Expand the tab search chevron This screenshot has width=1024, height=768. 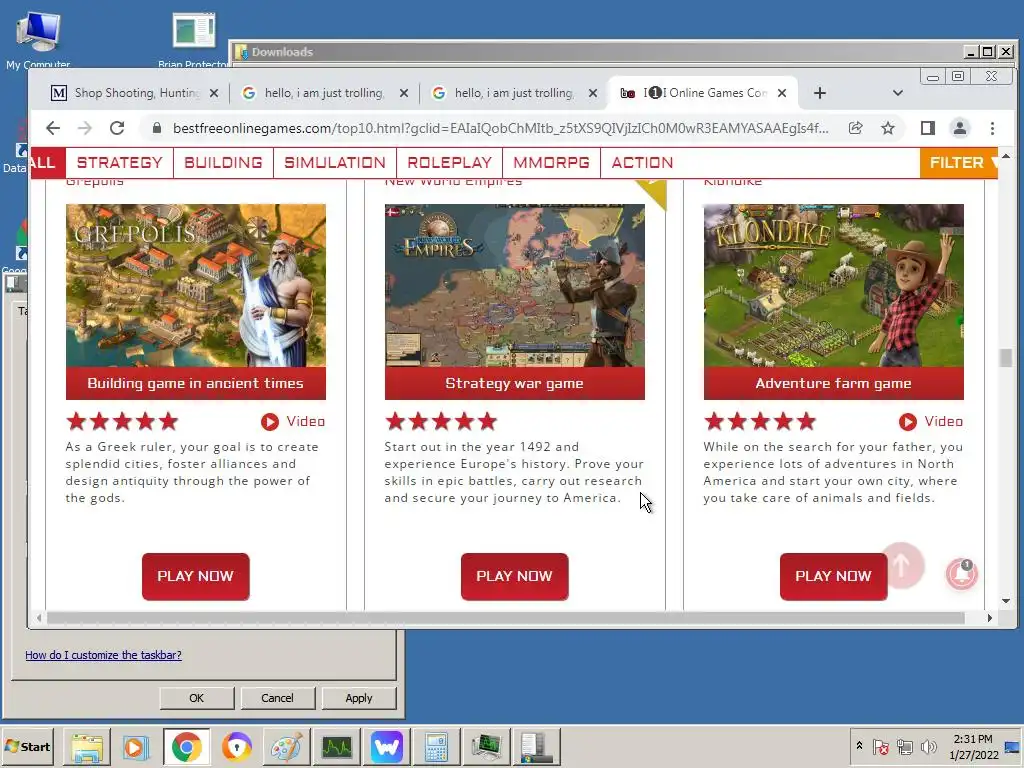tap(898, 93)
